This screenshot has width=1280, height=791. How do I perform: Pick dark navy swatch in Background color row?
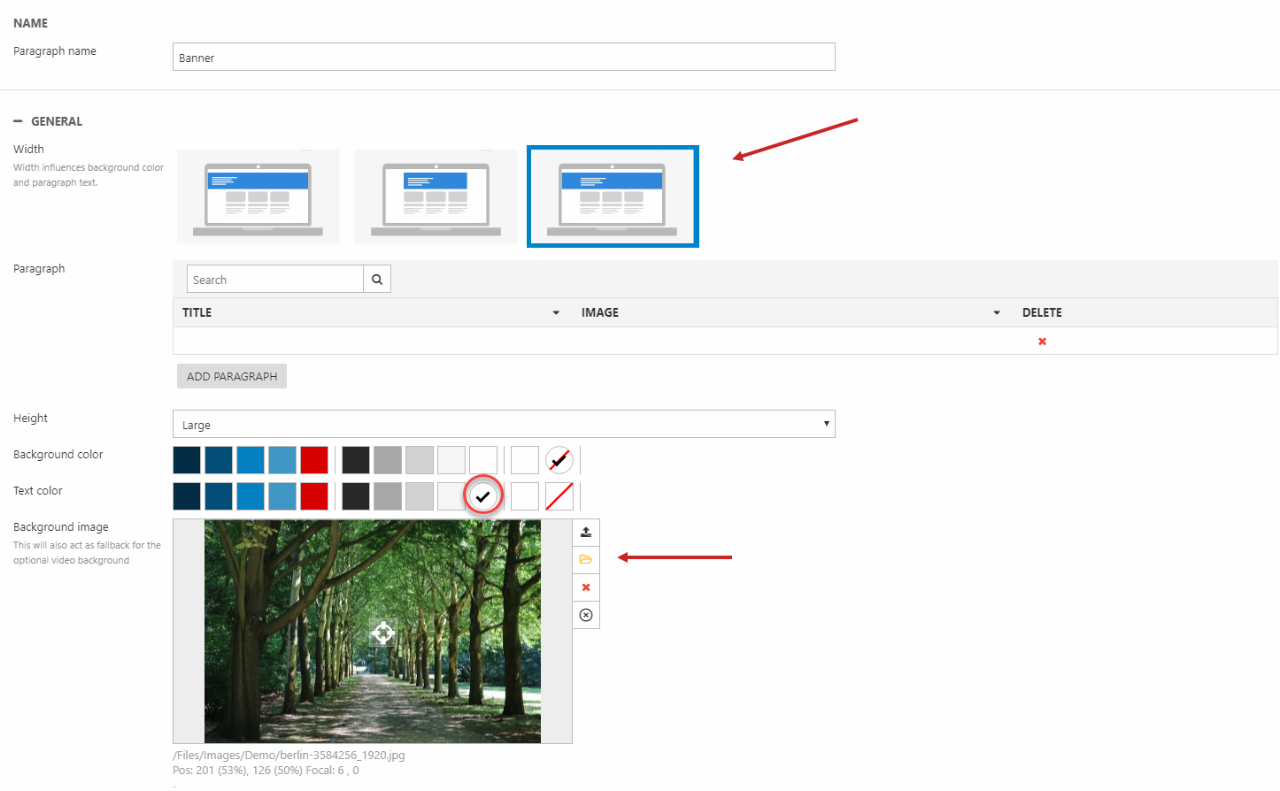pyautogui.click(x=187, y=460)
